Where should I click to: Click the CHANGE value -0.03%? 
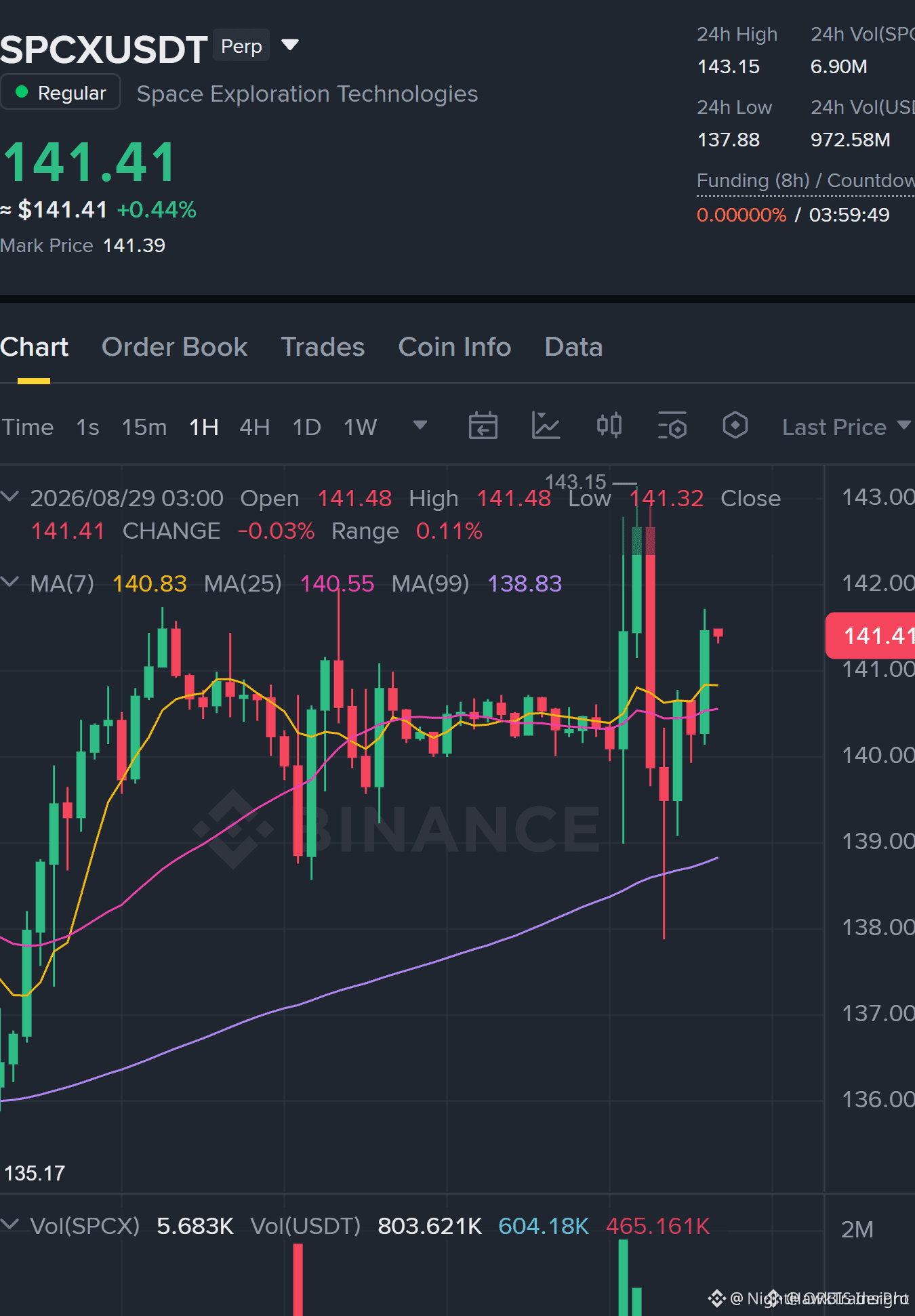coord(276,531)
